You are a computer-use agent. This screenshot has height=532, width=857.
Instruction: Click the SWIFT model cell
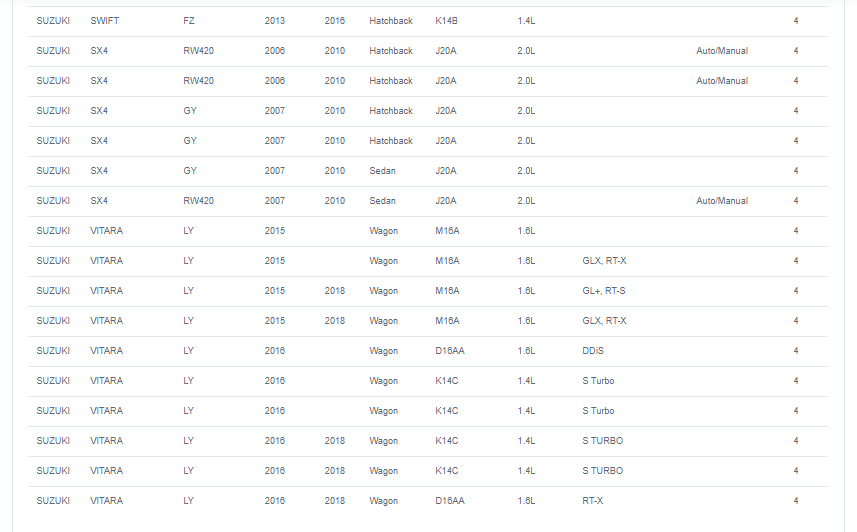click(104, 21)
